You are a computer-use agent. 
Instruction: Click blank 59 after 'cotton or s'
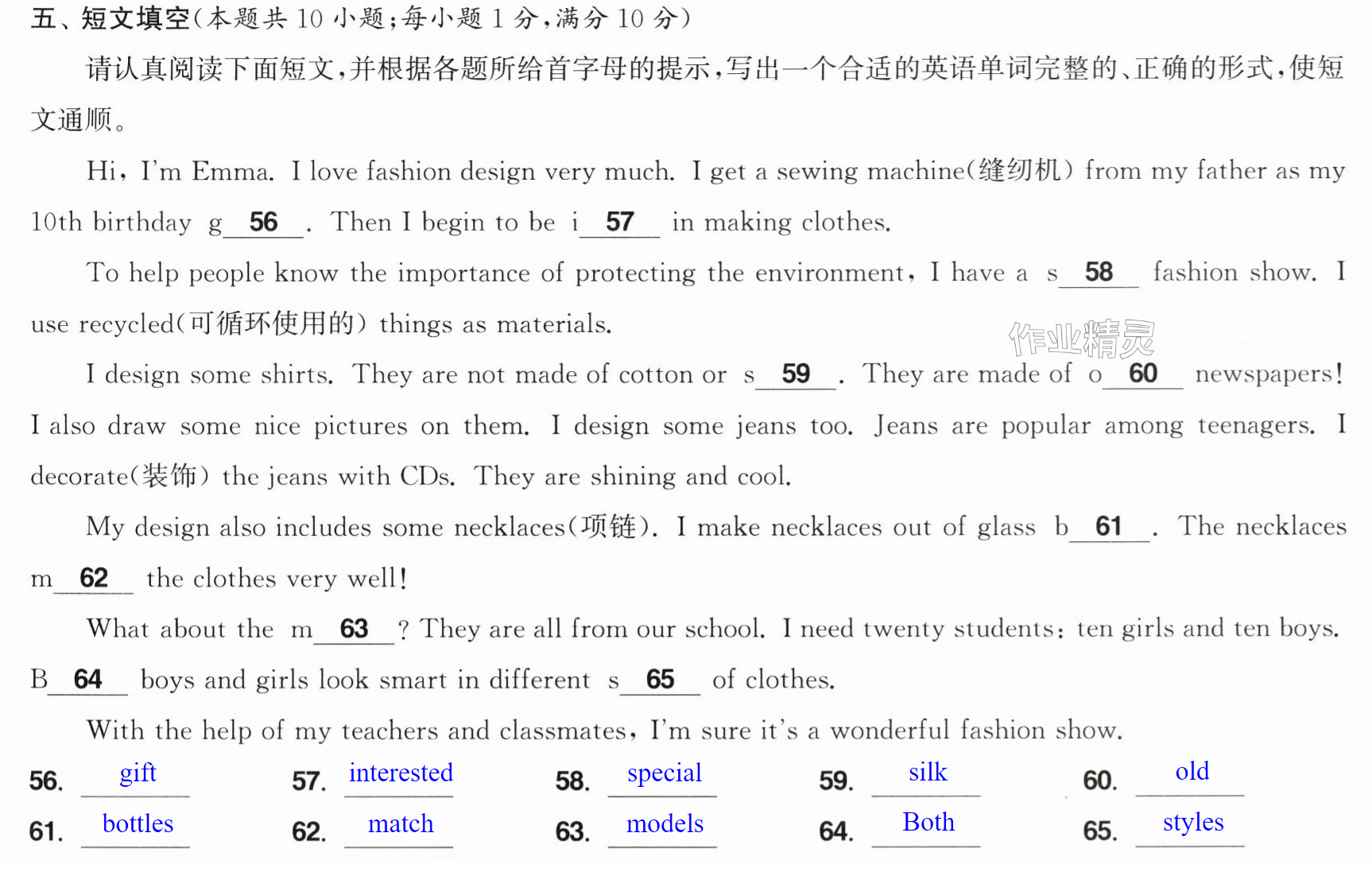[x=796, y=374]
